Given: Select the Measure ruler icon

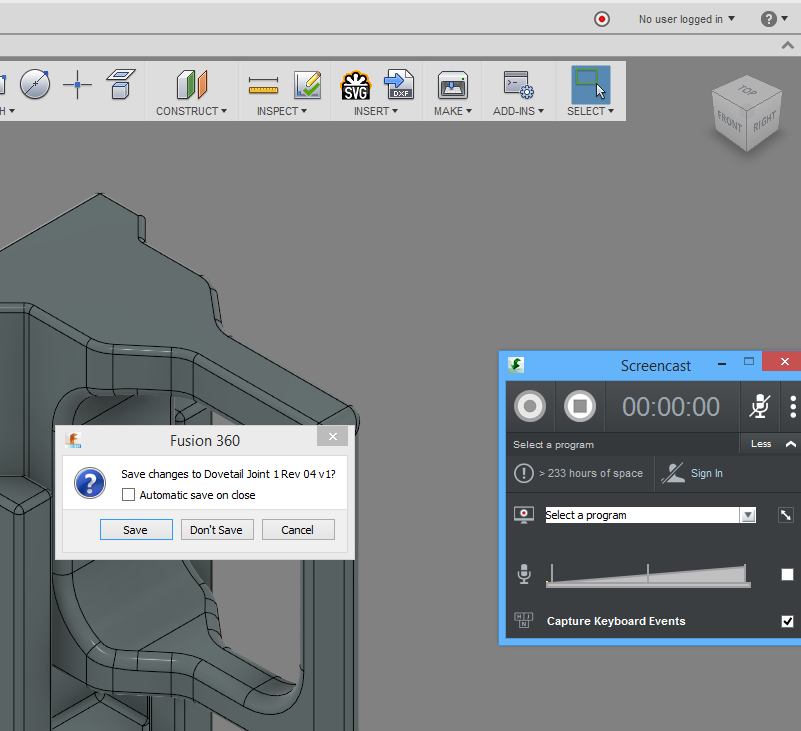Looking at the screenshot, I should pos(263,85).
